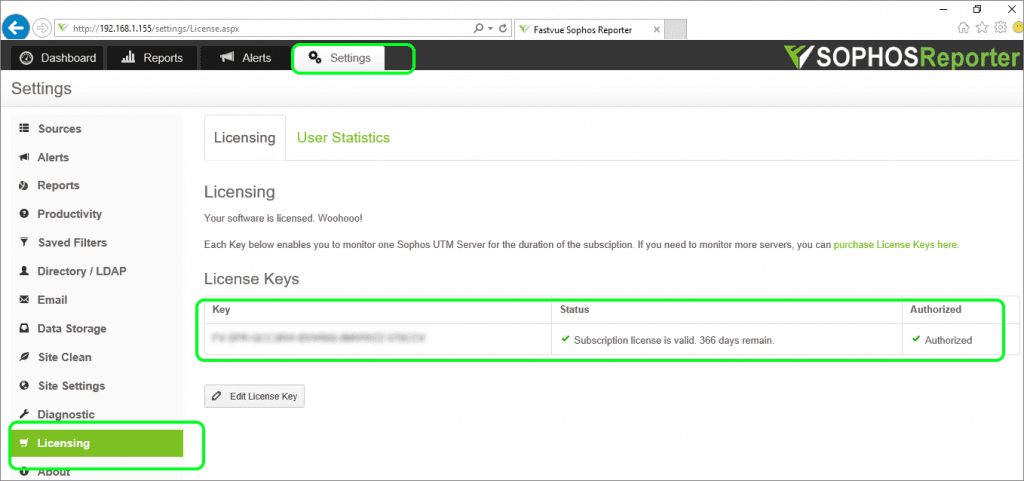Screen dimensions: 1024x481
Task: Open the Alerts top navigation tab
Action: pos(246,57)
